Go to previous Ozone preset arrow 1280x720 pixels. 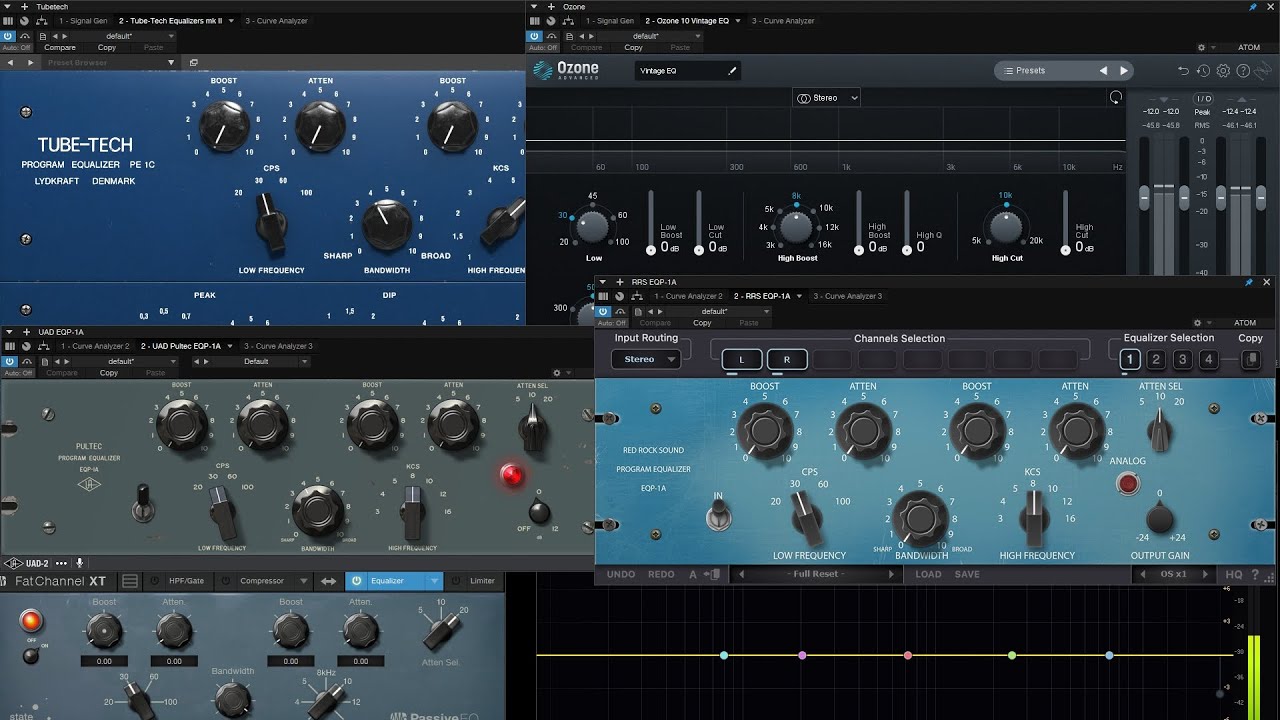point(1103,71)
